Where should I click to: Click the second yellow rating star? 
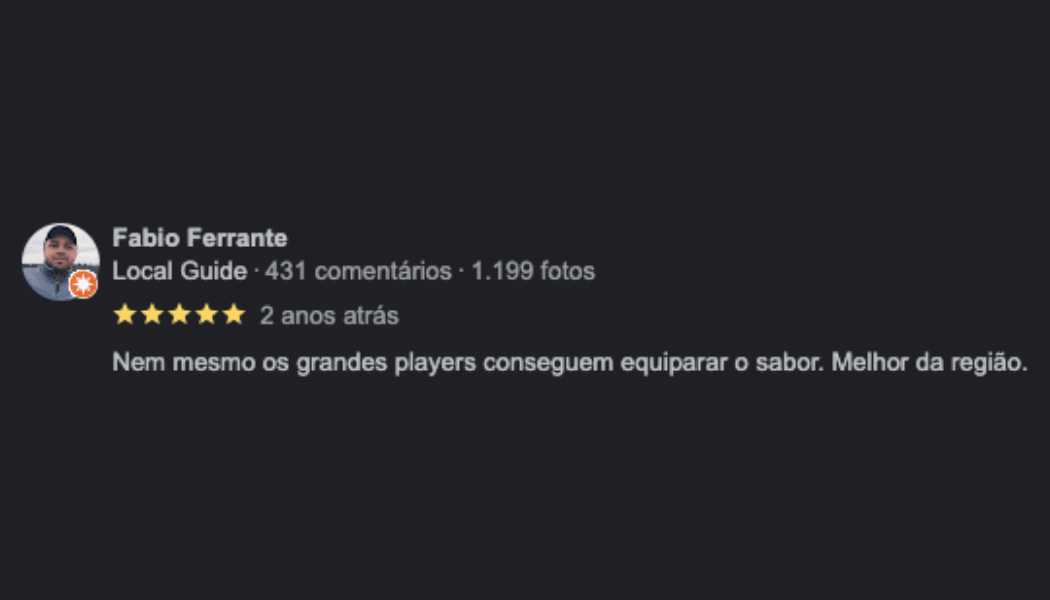(x=152, y=315)
